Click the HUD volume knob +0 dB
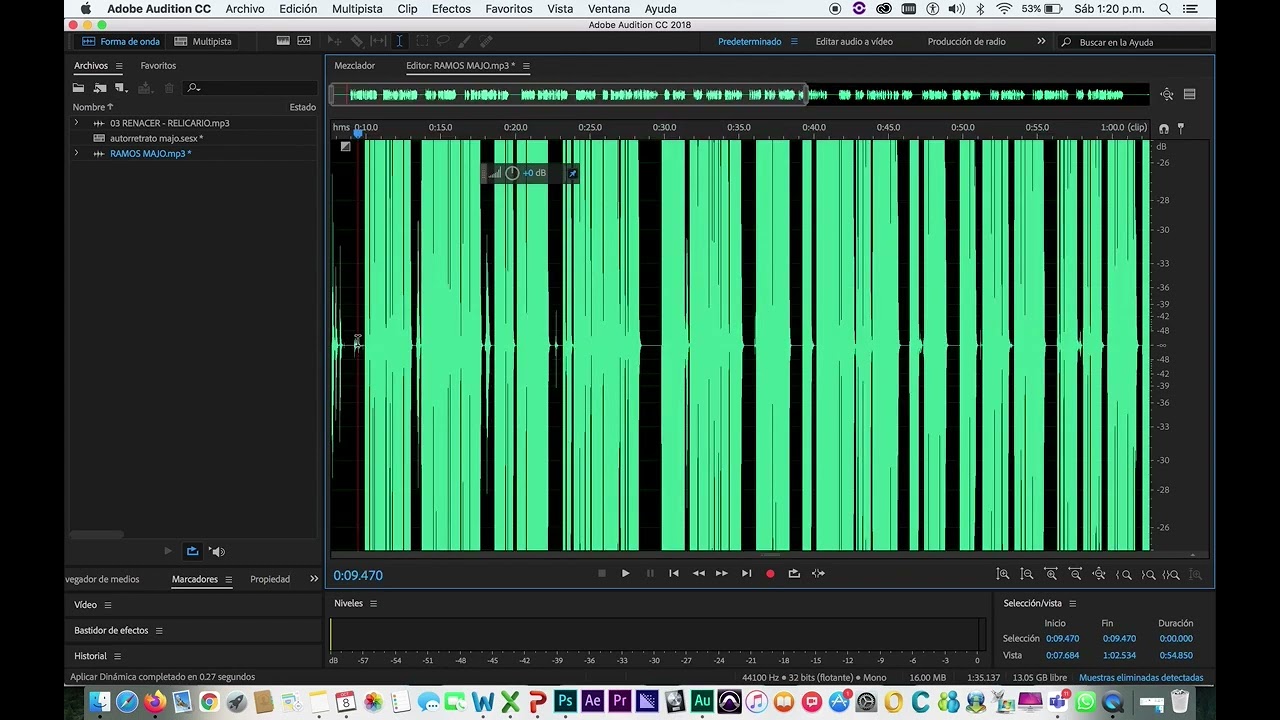This screenshot has height=720, width=1280. (x=512, y=173)
